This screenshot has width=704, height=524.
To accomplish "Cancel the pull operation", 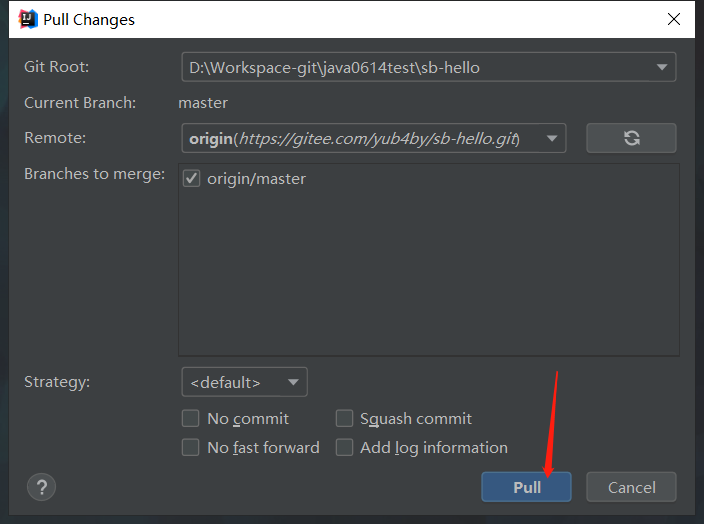I will (631, 487).
